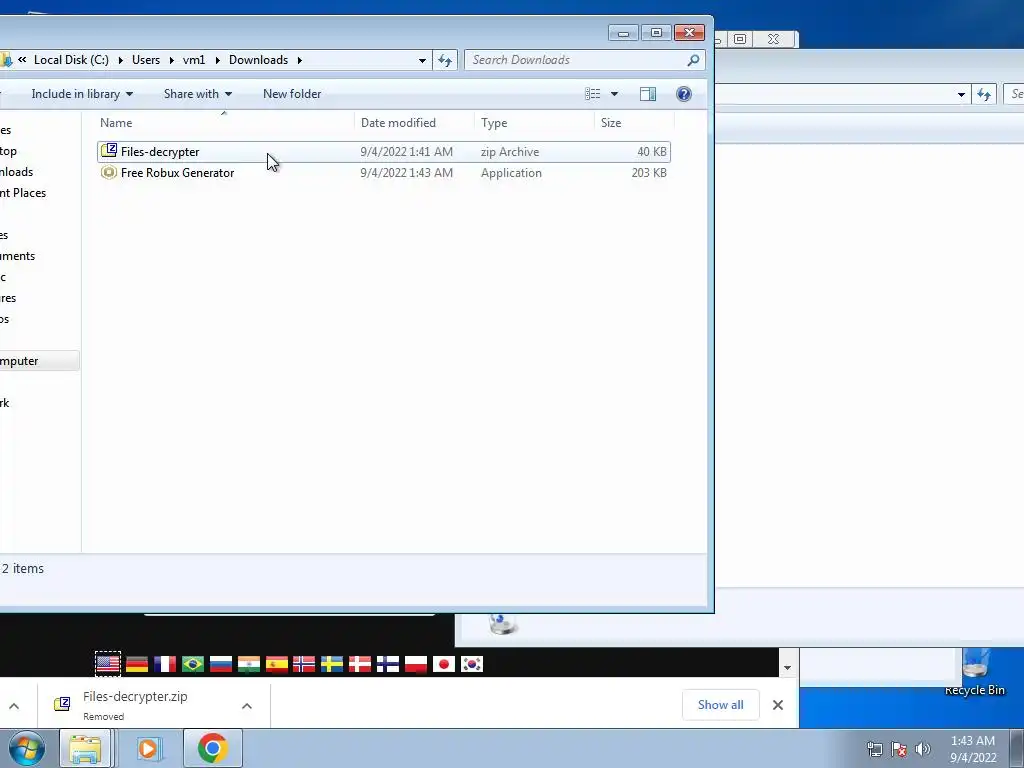Expand the vm1 breadcrumb arrow
Image resolution: width=1024 pixels, height=768 pixels.
pyautogui.click(x=217, y=60)
